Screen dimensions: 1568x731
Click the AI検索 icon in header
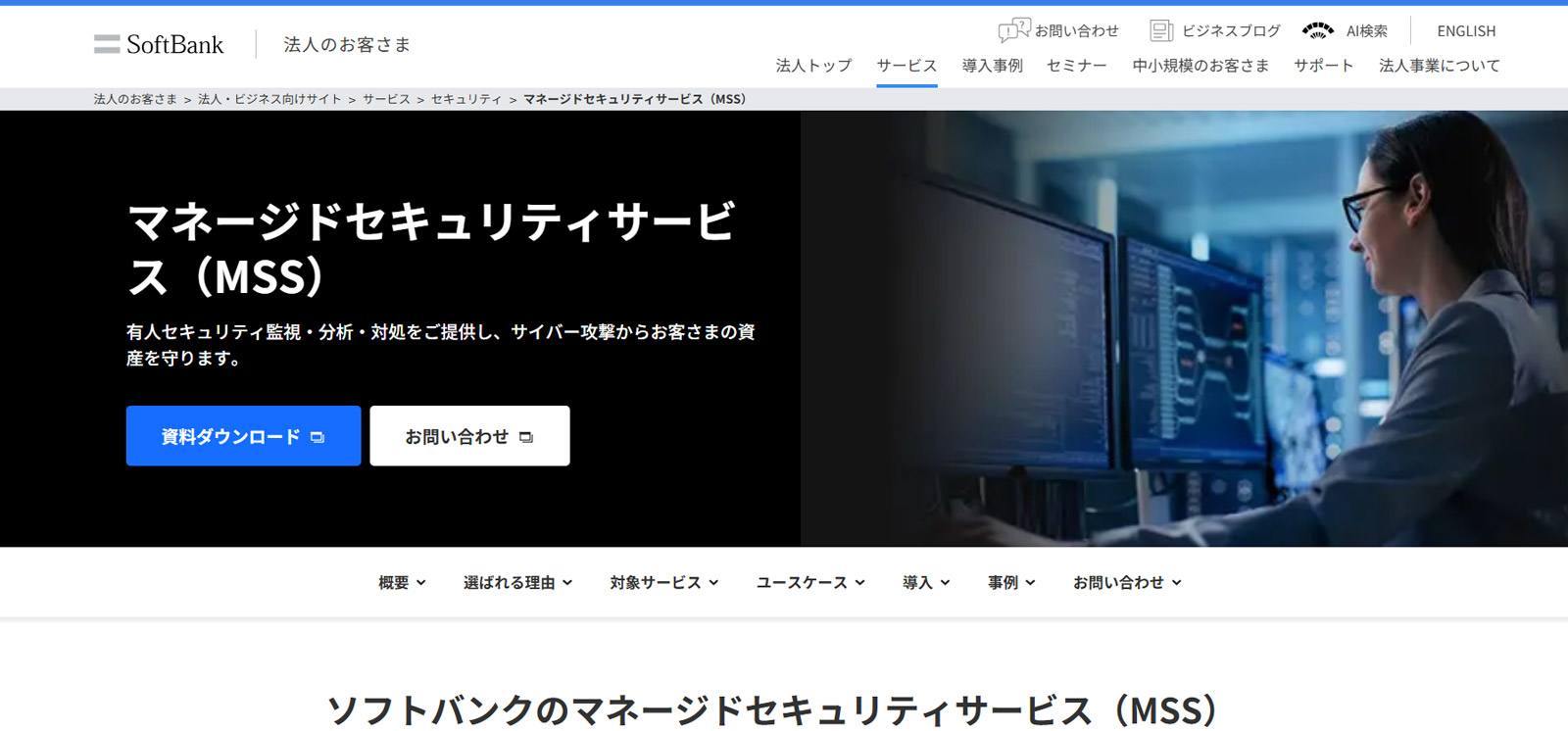coord(1318,31)
